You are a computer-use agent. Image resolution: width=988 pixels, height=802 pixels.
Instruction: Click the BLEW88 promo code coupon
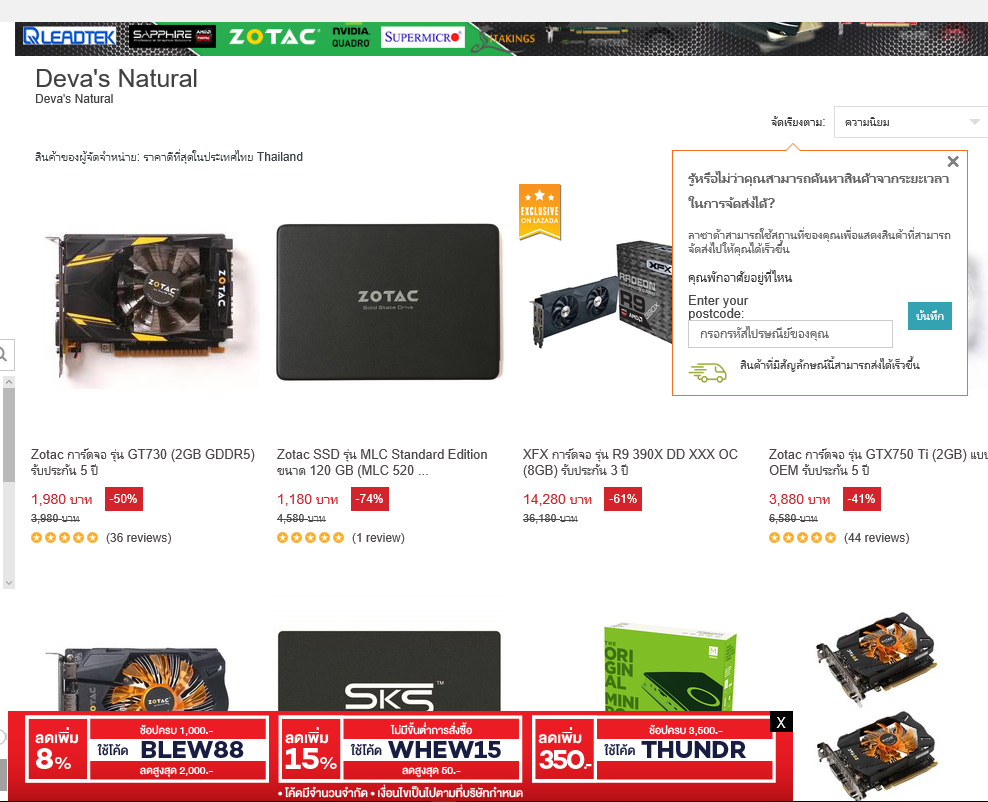(x=147, y=749)
